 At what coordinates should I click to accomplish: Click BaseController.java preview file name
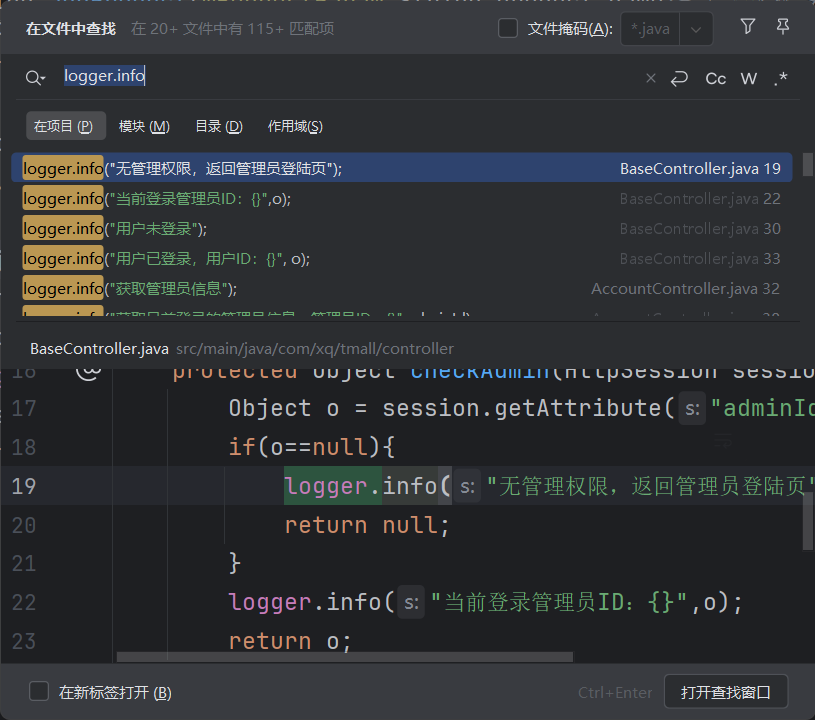coord(99,348)
